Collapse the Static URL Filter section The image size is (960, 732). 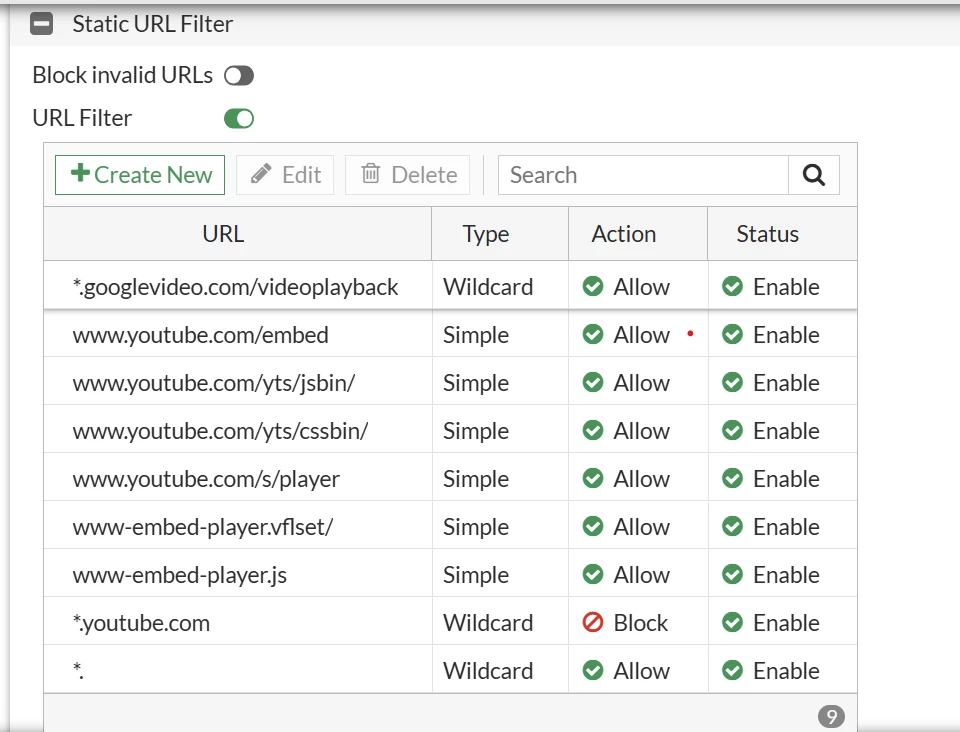pos(42,24)
